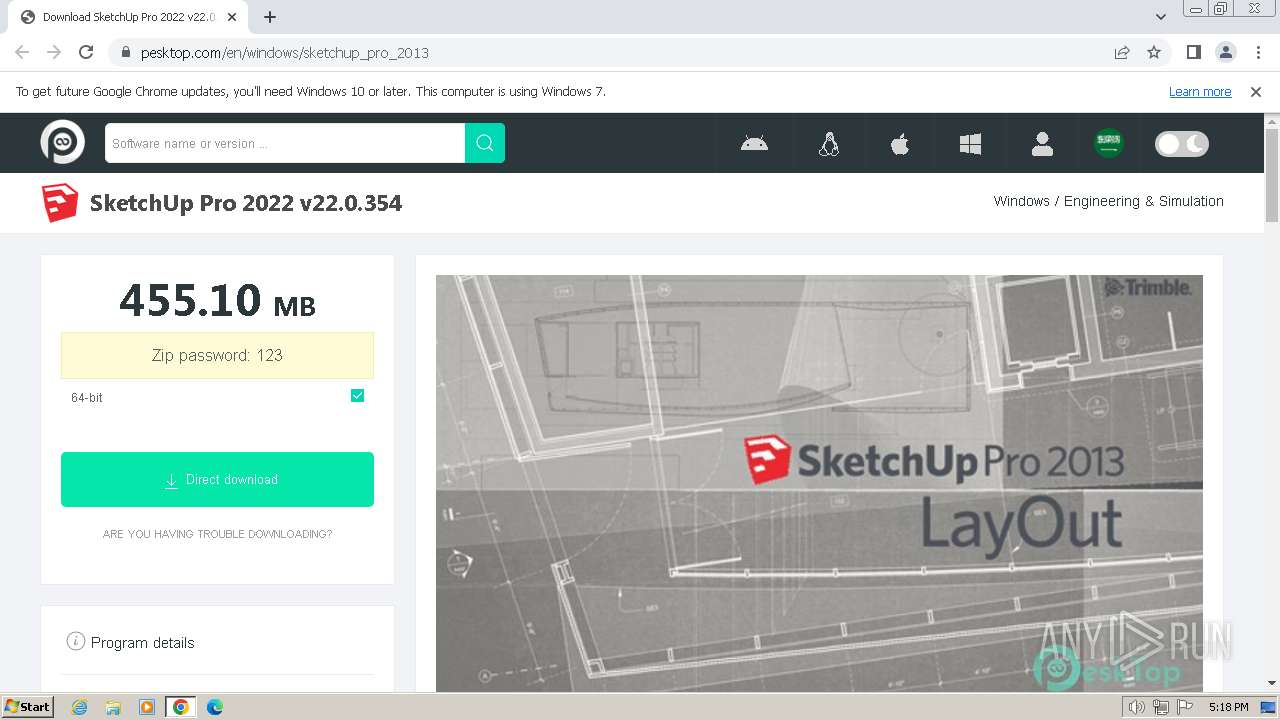Open the Learn more link

[x=1200, y=92]
